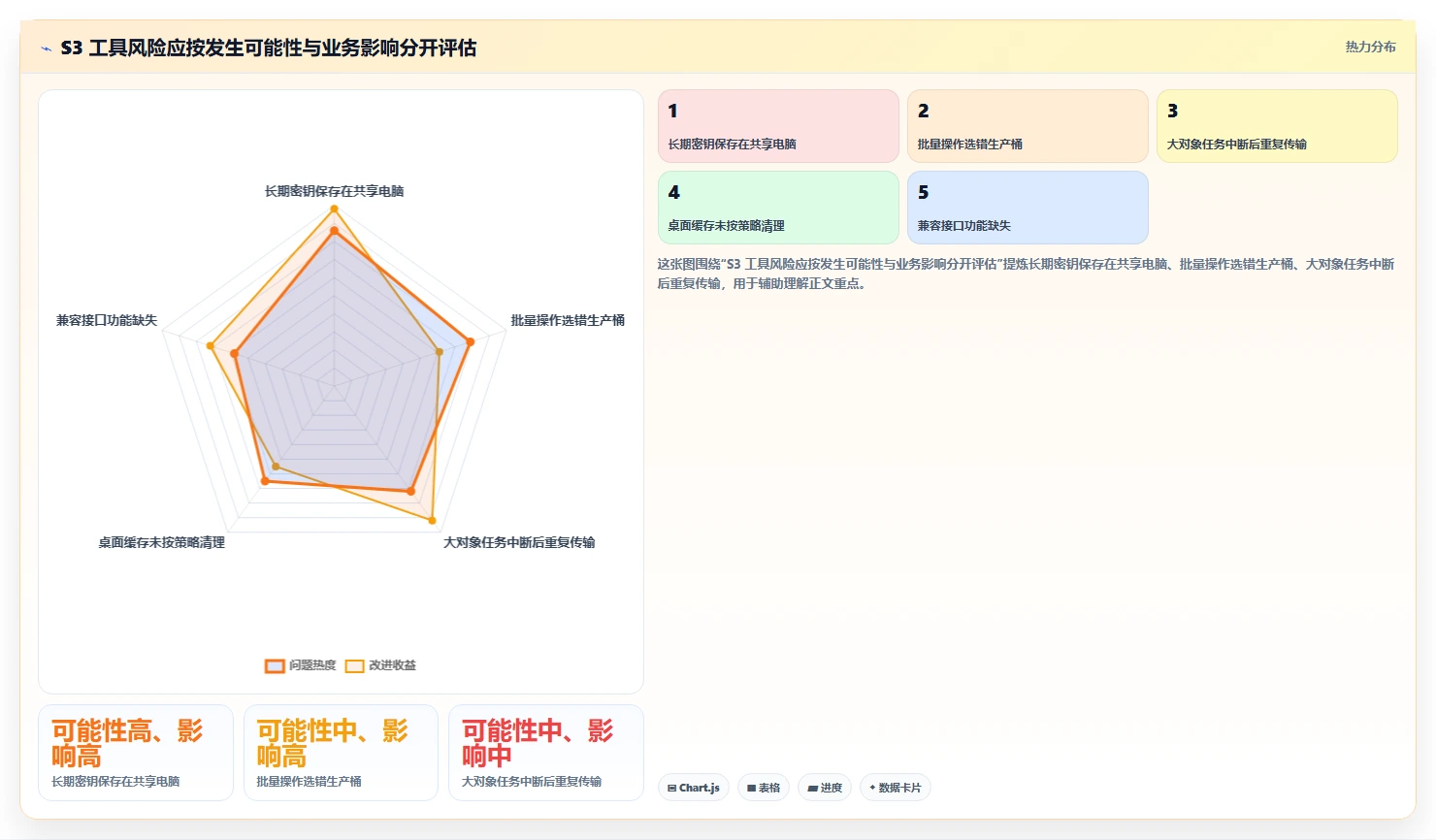
Task: Click the 进度 tag chip
Action: pyautogui.click(x=825, y=788)
